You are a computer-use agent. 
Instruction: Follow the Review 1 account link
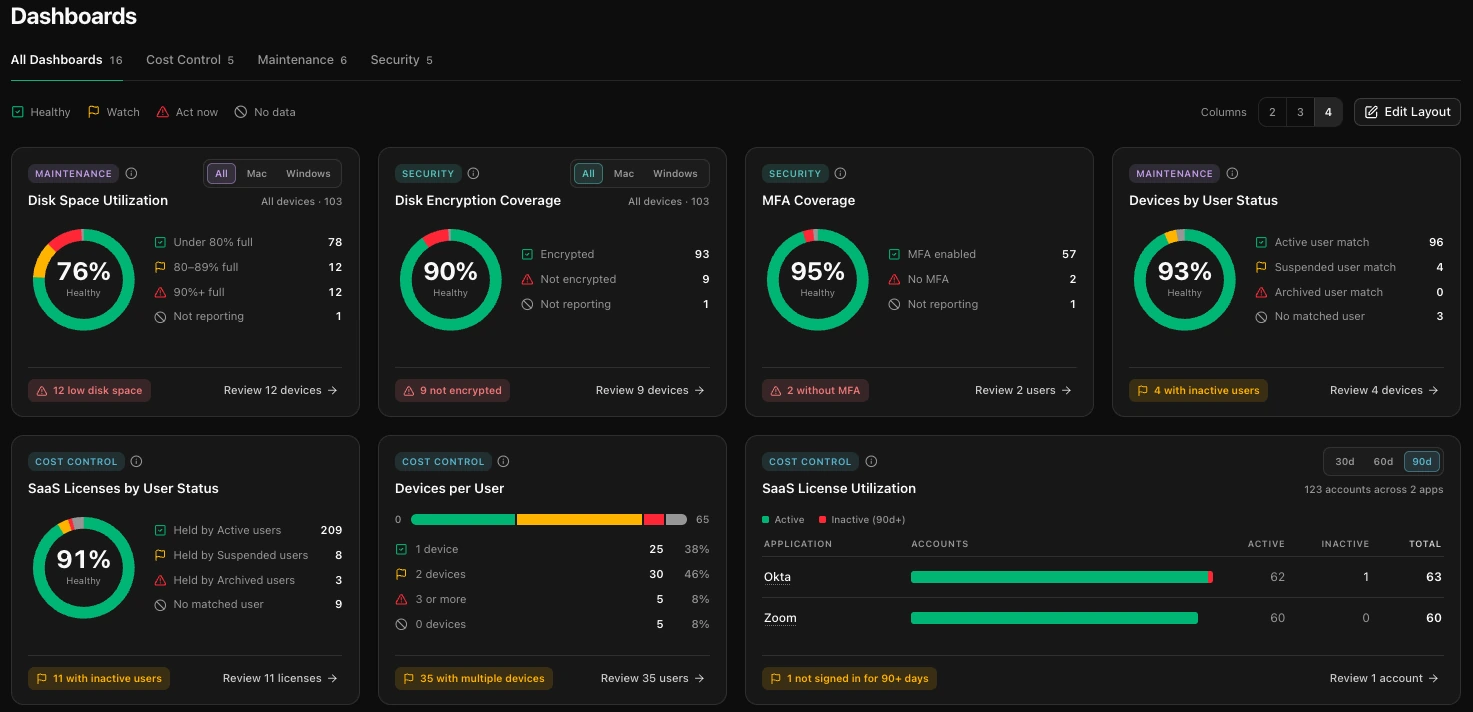tap(1385, 678)
